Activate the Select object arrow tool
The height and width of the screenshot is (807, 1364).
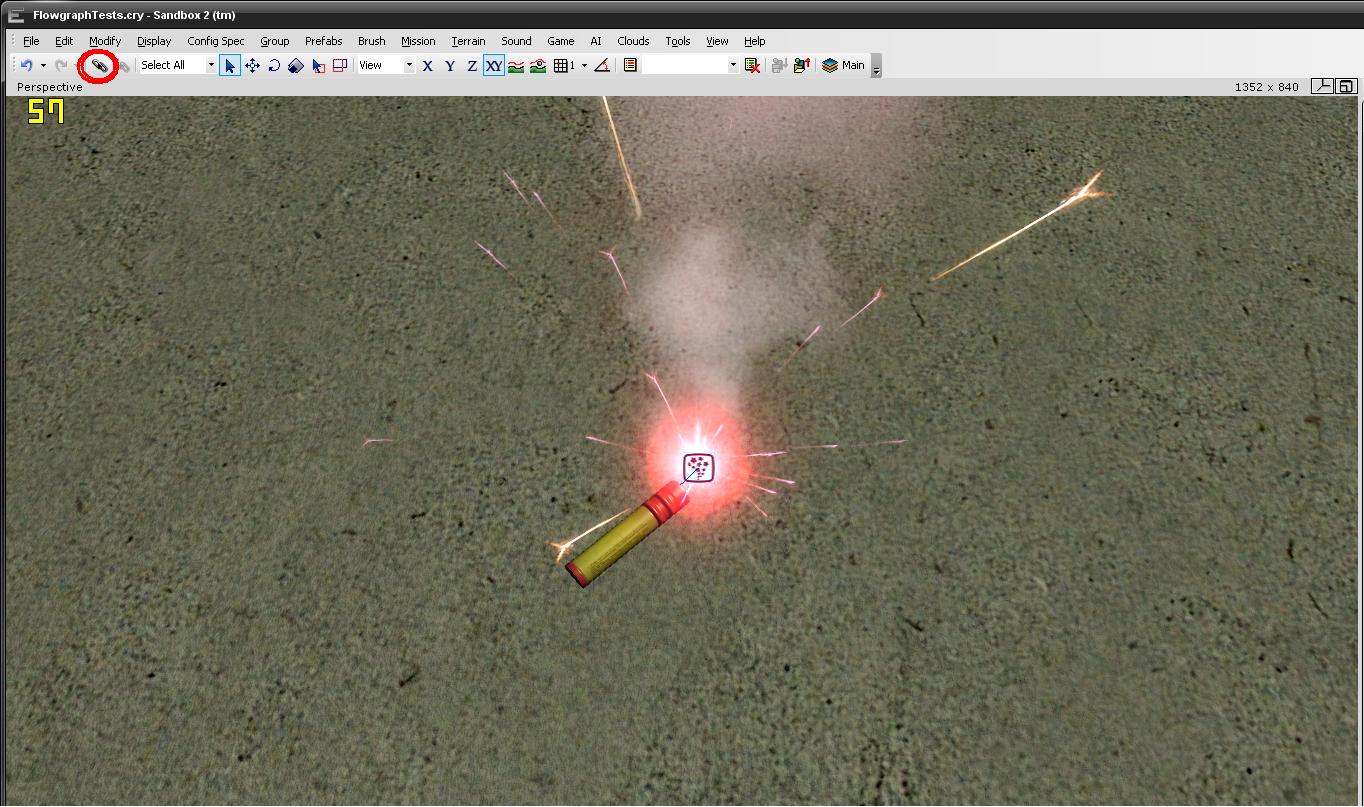point(230,65)
